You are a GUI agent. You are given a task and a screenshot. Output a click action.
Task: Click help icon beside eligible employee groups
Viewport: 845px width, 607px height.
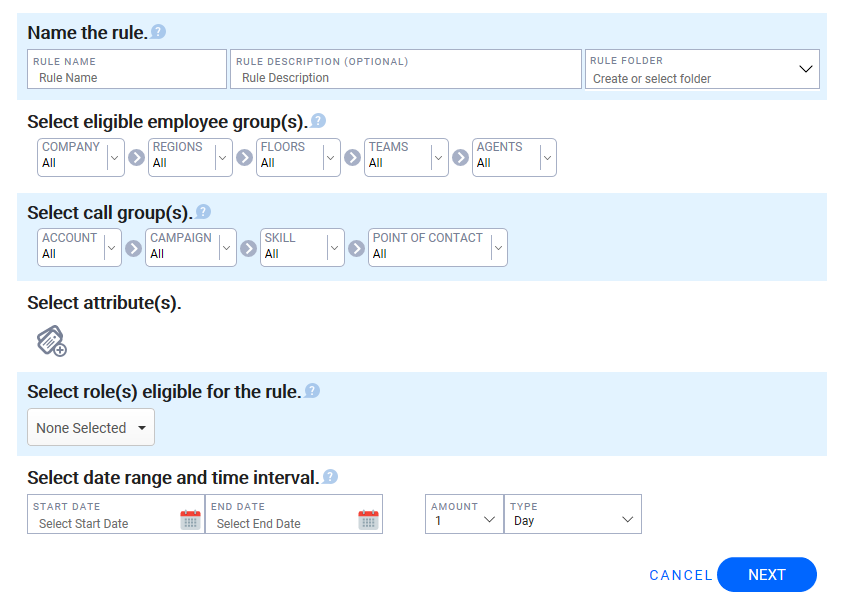tap(318, 121)
